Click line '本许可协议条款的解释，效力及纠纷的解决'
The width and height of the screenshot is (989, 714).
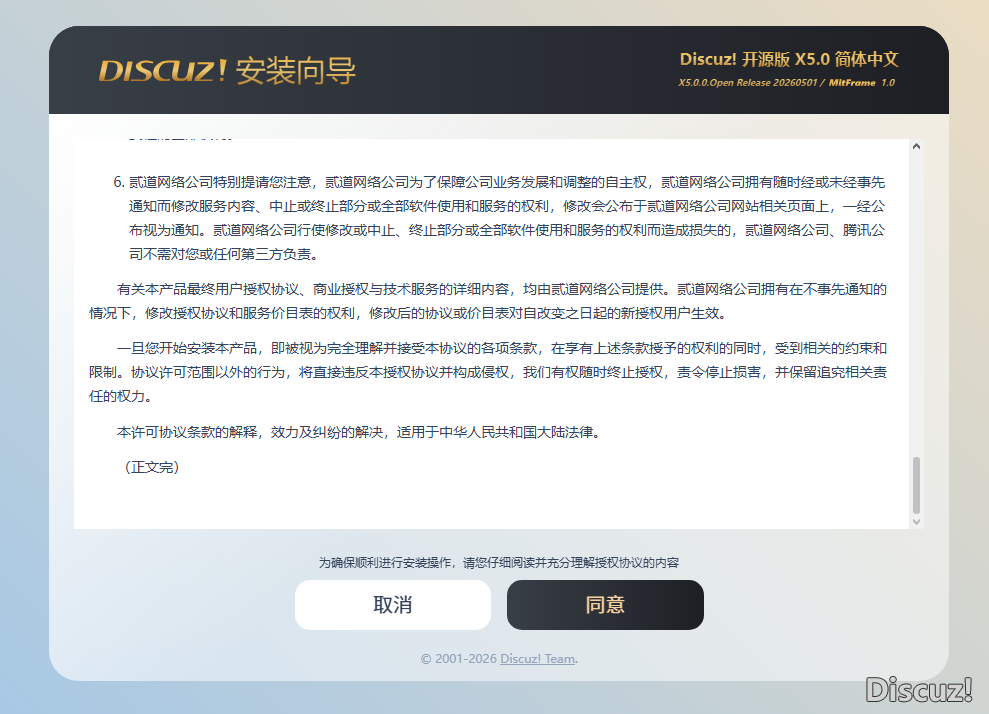pos(358,432)
